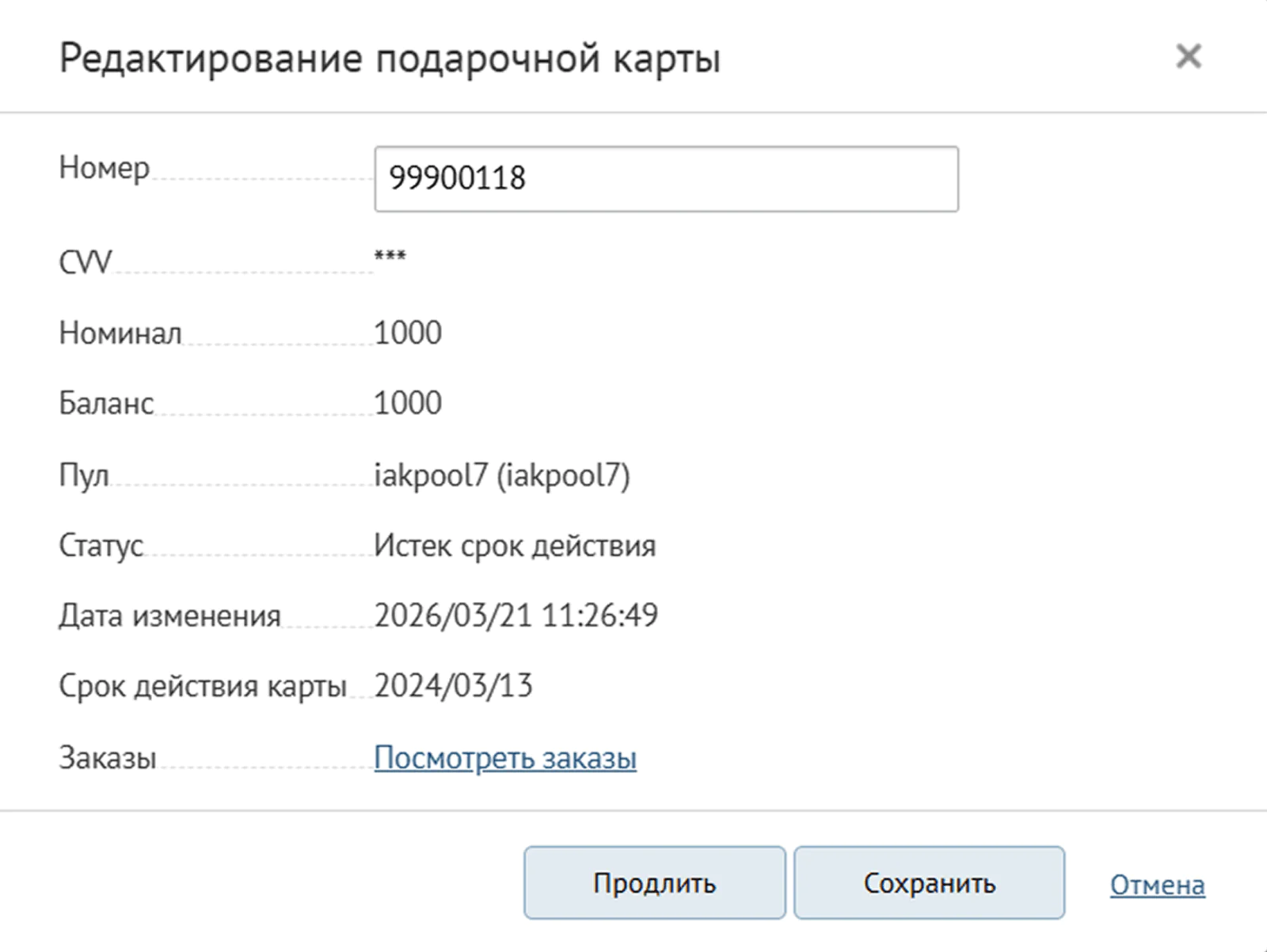Click the card number input field
This screenshot has width=1267, height=952.
(x=665, y=179)
